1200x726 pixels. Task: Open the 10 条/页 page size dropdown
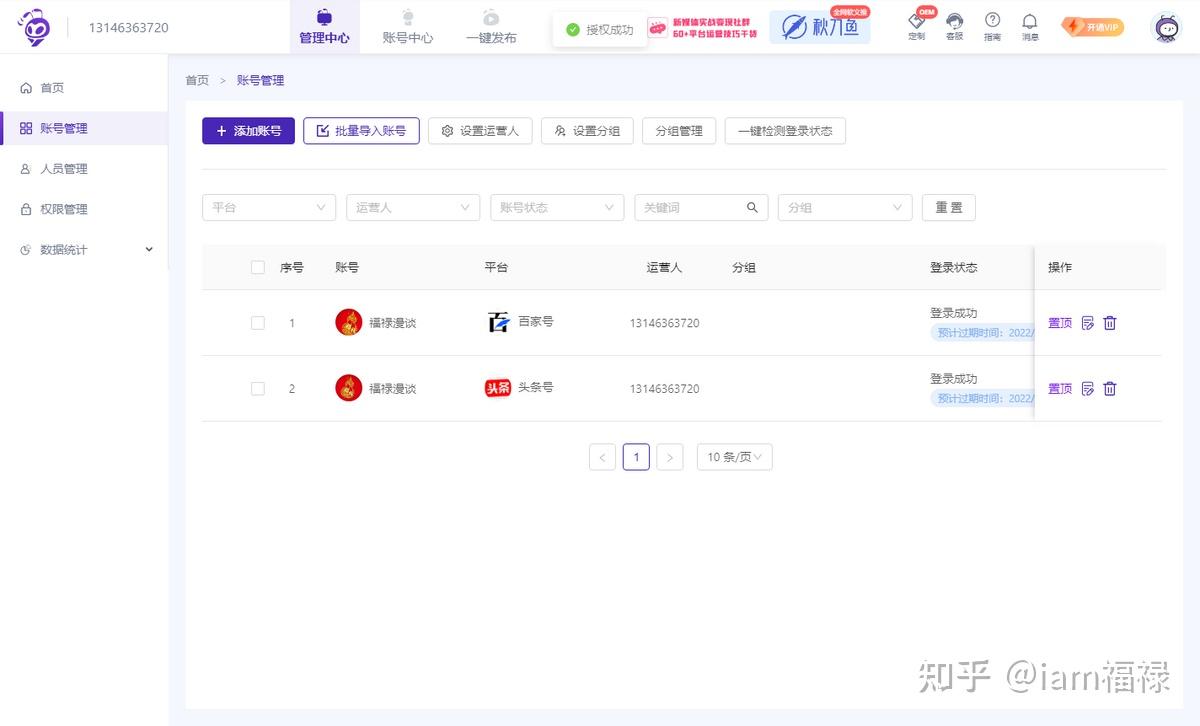click(x=735, y=457)
